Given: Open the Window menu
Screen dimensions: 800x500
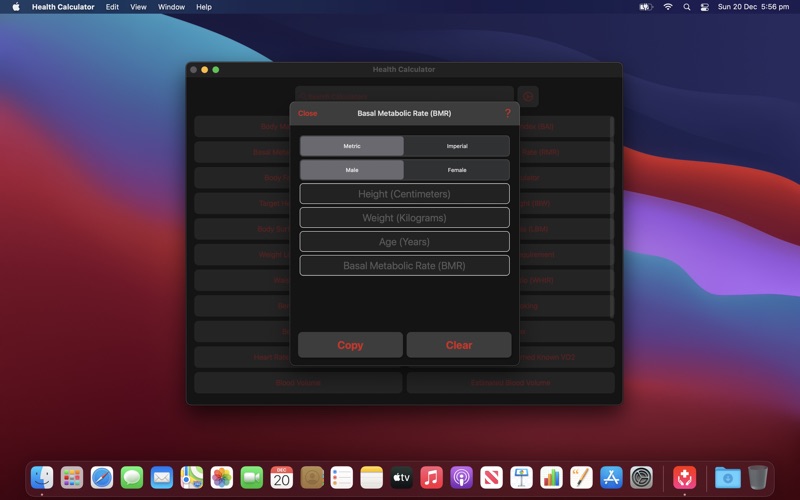Looking at the screenshot, I should click(x=171, y=7).
